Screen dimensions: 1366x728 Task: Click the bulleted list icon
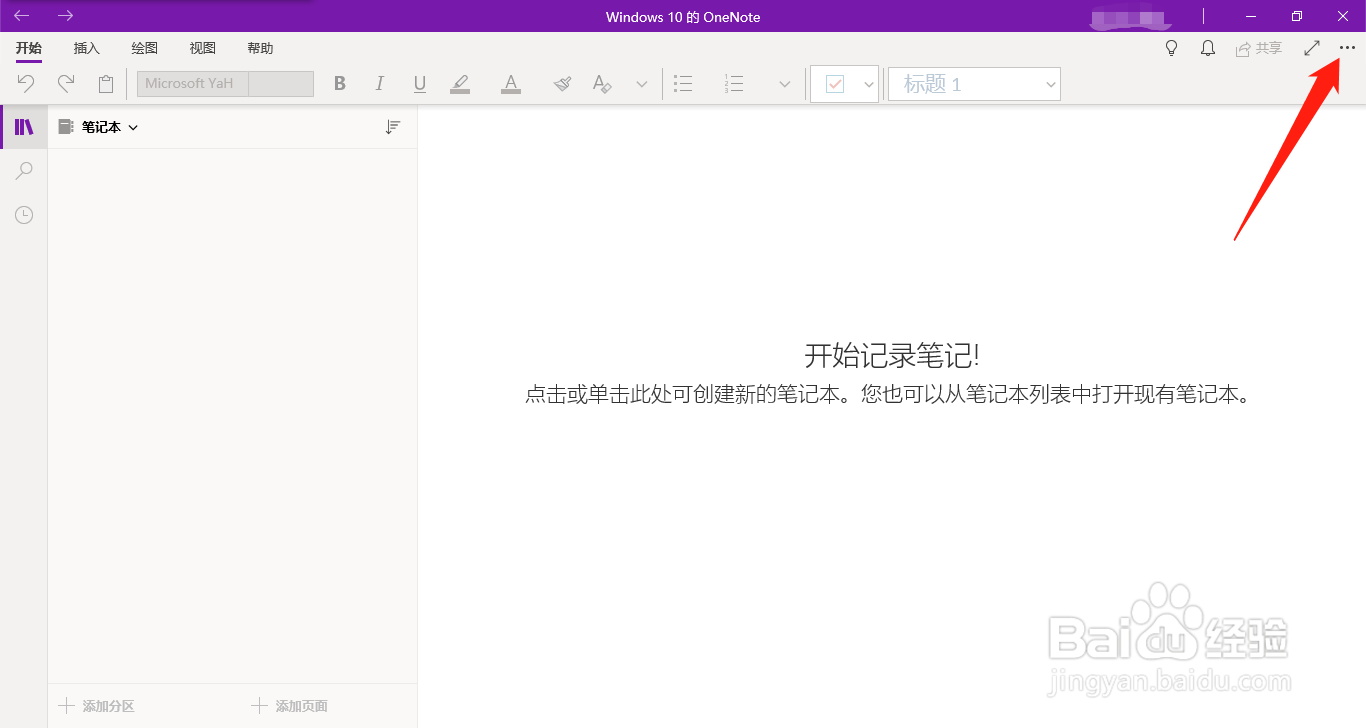[x=683, y=84]
